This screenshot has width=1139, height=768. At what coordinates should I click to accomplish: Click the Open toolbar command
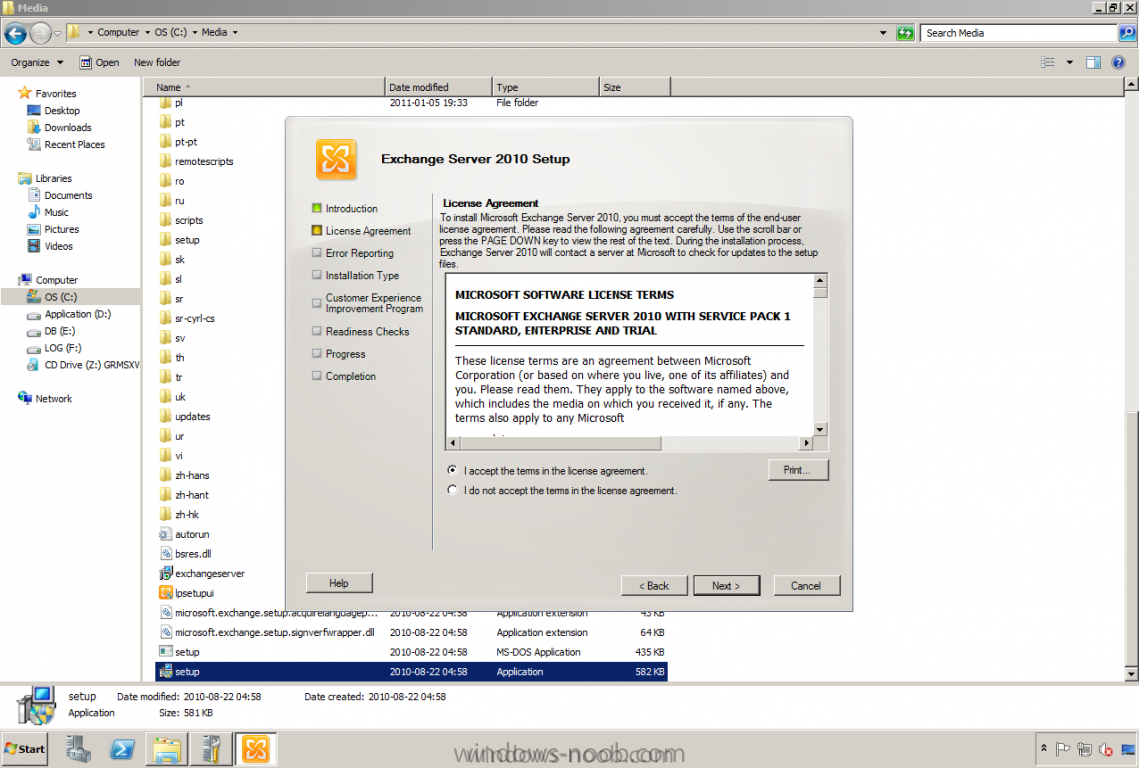100,62
